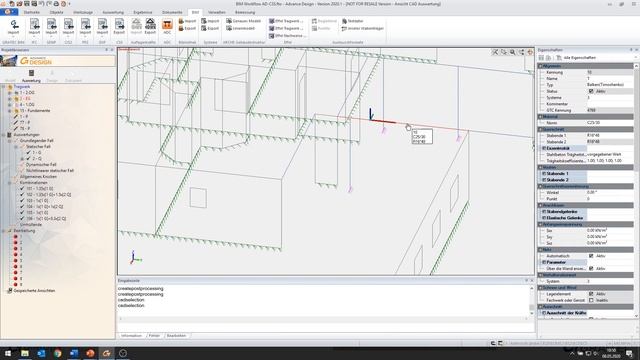Image resolution: width=640 pixels, height=360 pixels.
Task: Switch to the Bearbeiten tab below command line
Action: click(176, 336)
